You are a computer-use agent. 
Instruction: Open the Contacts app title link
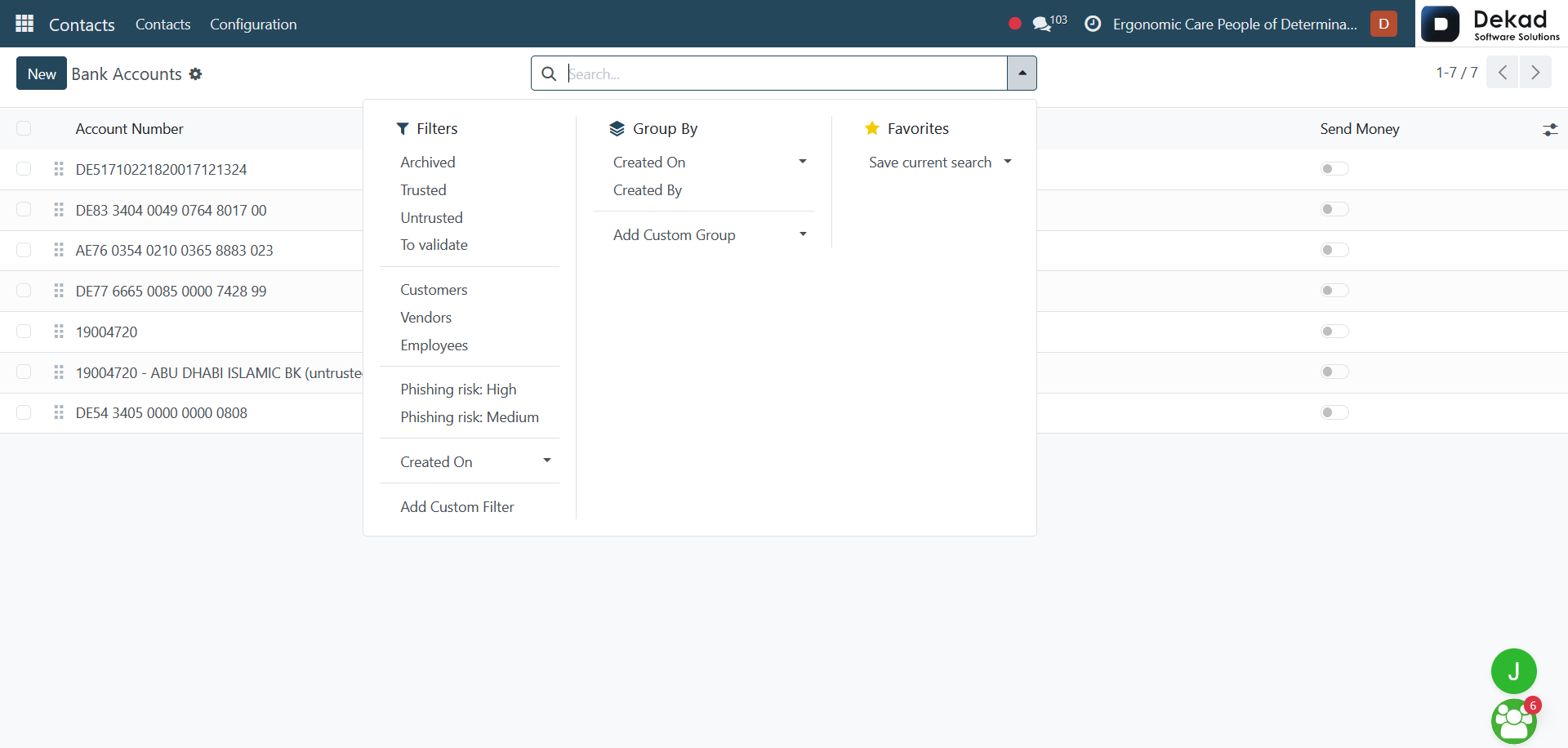[82, 24]
